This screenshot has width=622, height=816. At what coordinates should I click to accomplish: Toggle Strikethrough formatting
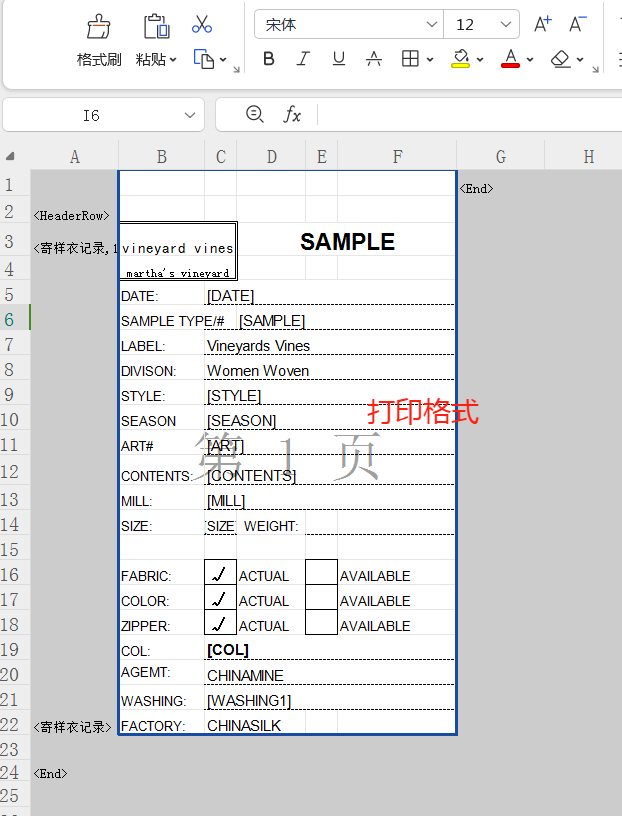tap(374, 59)
